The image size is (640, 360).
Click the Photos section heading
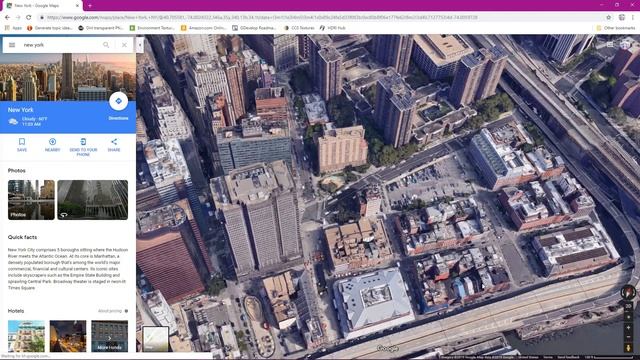pos(17,171)
